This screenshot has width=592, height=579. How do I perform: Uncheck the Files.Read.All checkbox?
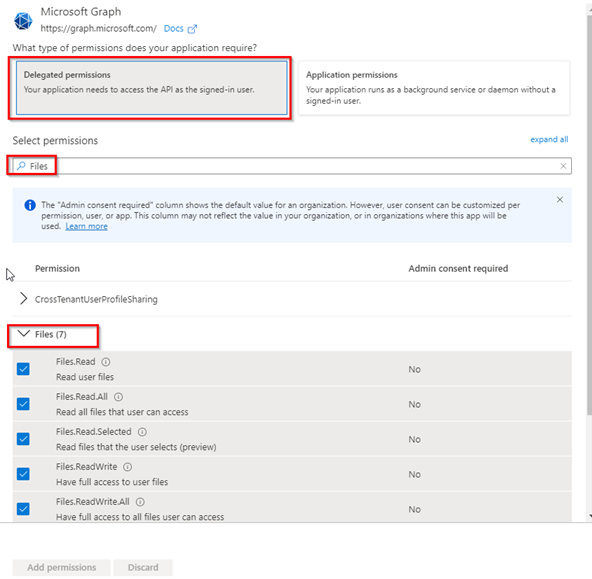(23, 404)
